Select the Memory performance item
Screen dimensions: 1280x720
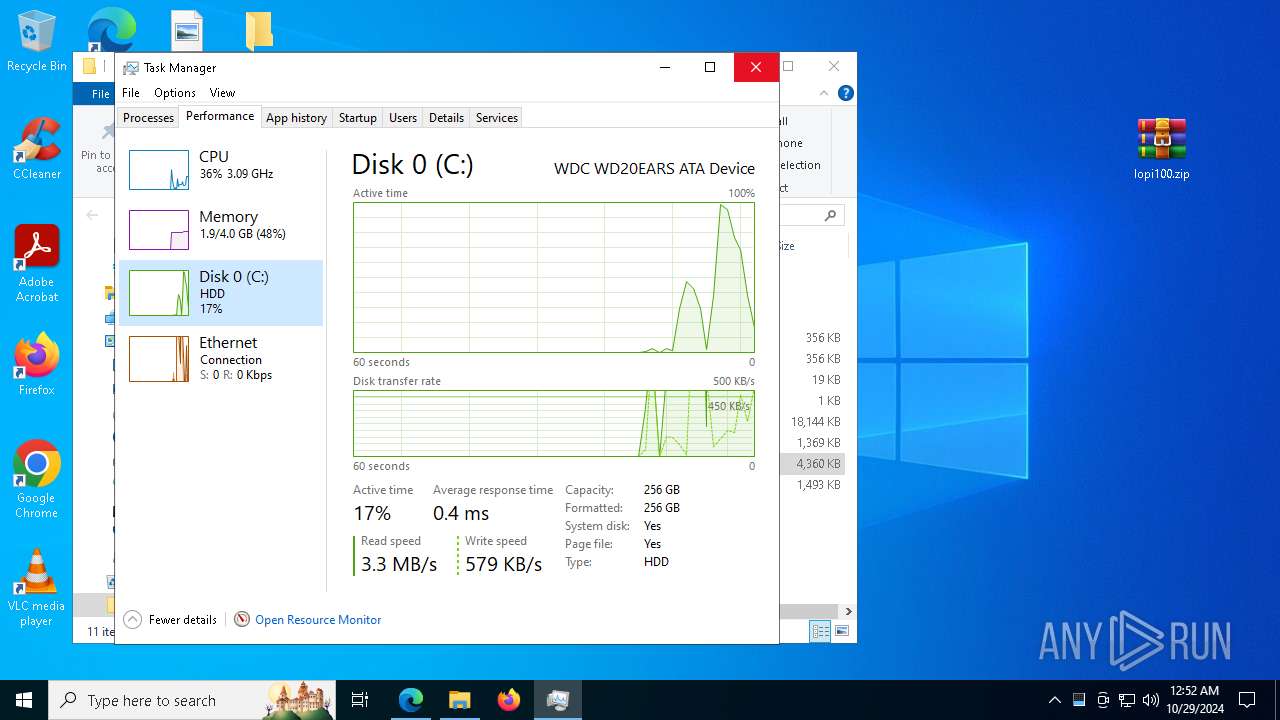[x=221, y=230]
